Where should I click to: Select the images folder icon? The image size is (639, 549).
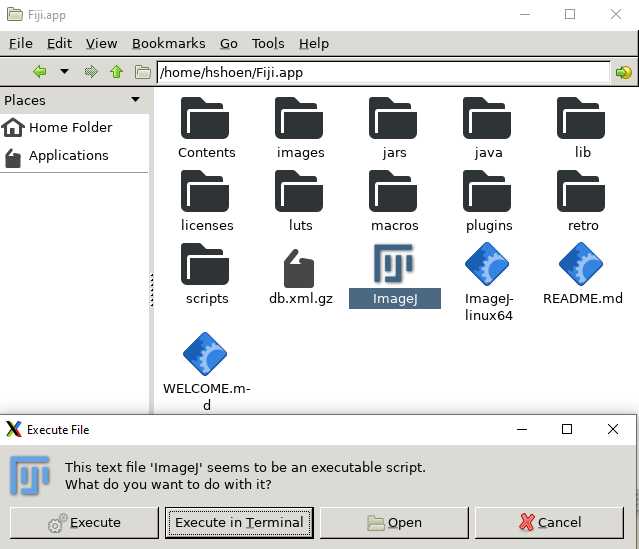299,118
